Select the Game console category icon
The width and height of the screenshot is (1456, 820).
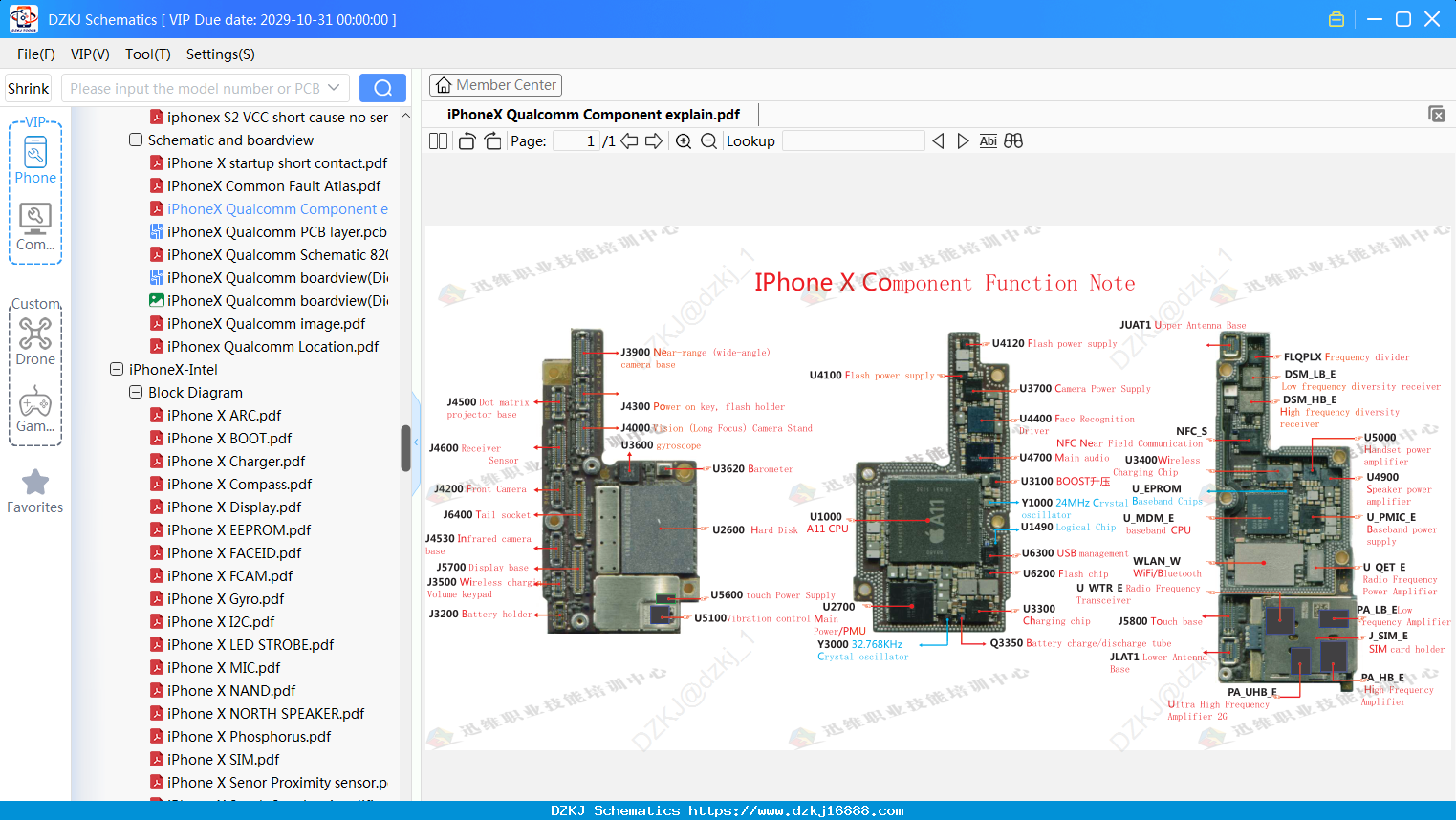click(x=35, y=409)
